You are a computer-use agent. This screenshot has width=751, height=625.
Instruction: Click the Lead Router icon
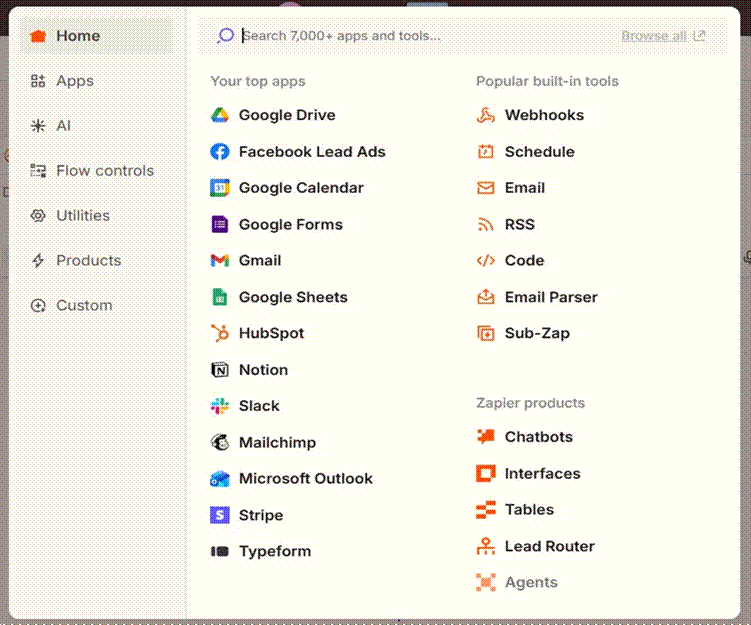coord(486,546)
